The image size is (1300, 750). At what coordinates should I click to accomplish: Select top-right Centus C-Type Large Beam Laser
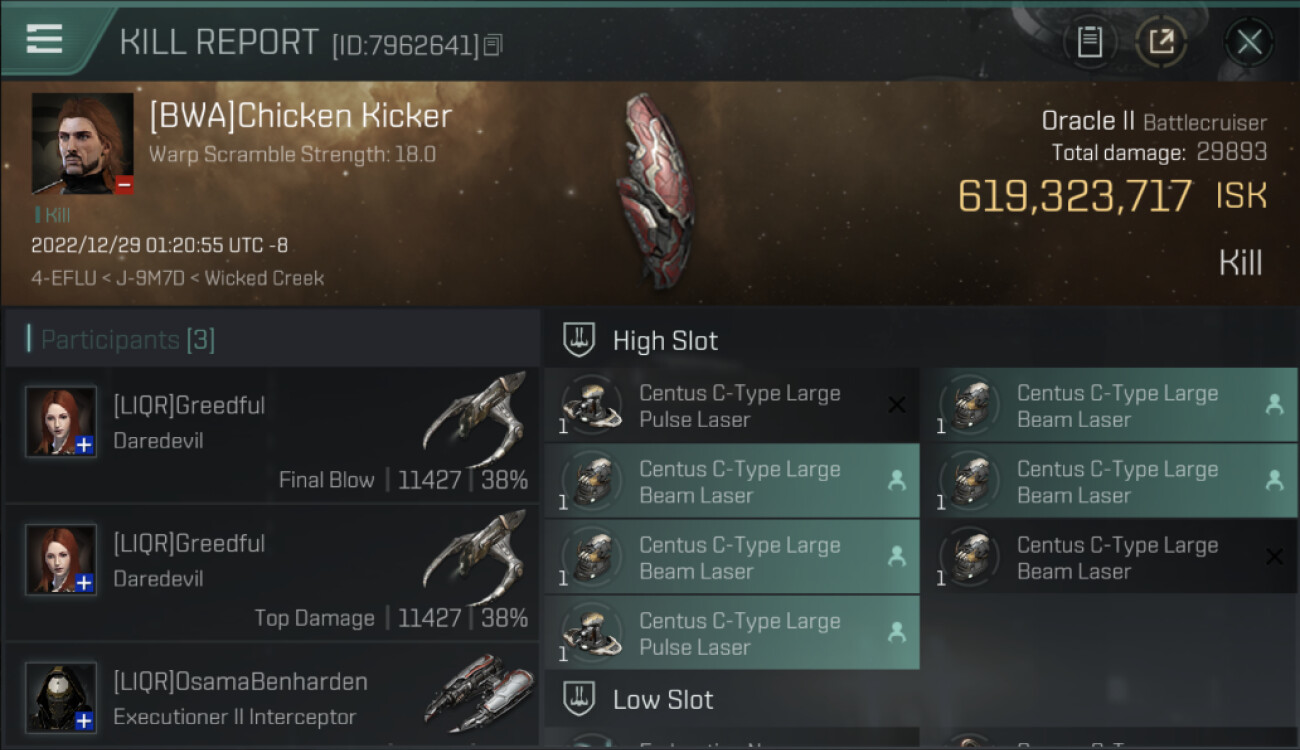(1109, 406)
